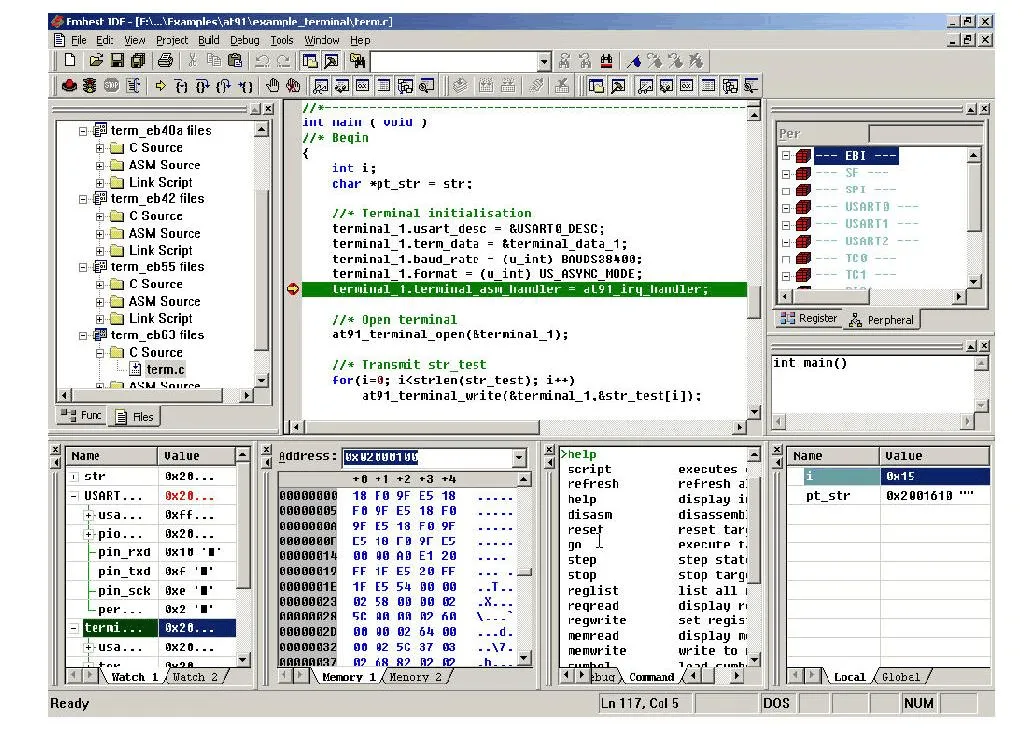This screenshot has height=732, width=1029.
Task: Select the pin_rxd row in Watch panel
Action: coord(152,552)
